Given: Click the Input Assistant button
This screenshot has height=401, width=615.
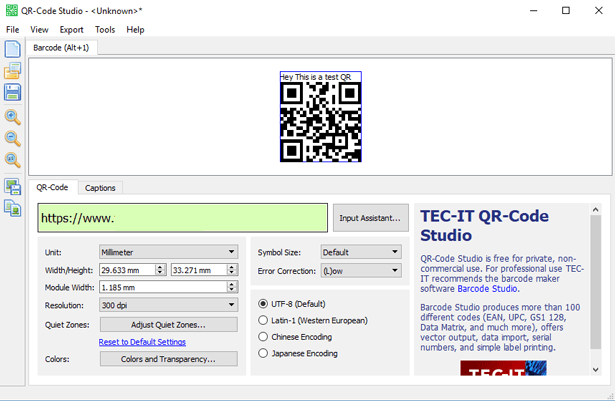Looking at the screenshot, I should click(x=370, y=218).
